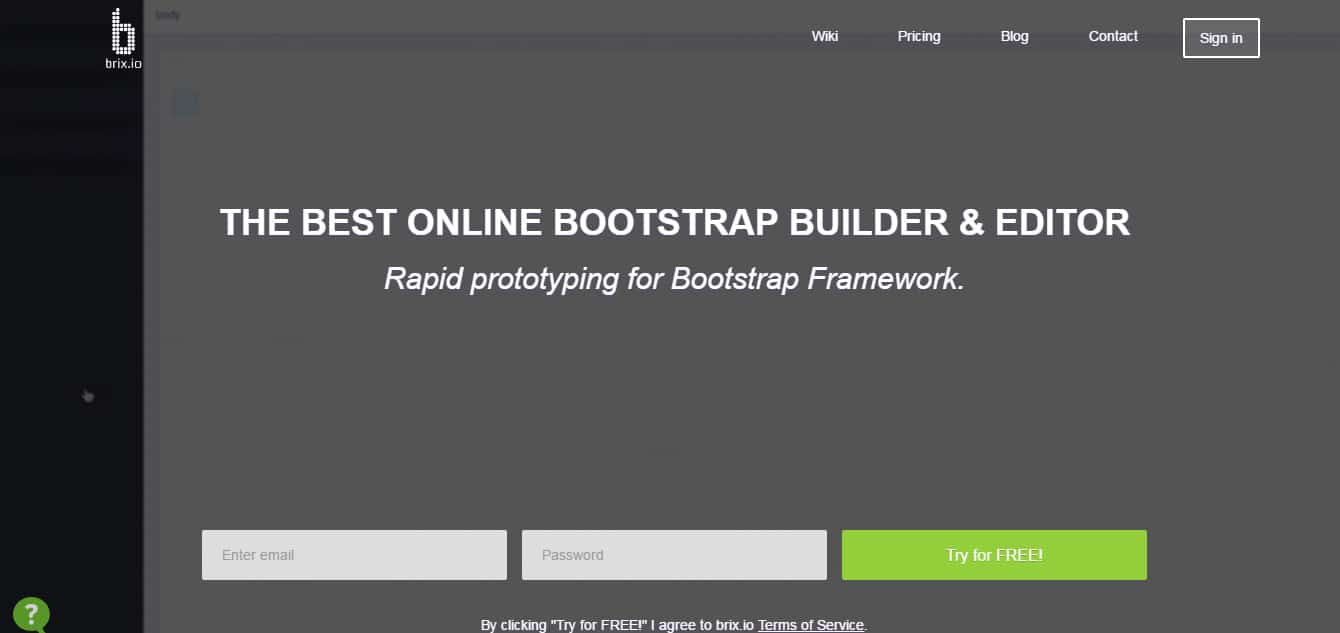Open the Wiki page
Image resolution: width=1340 pixels, height=633 pixels.
(825, 36)
